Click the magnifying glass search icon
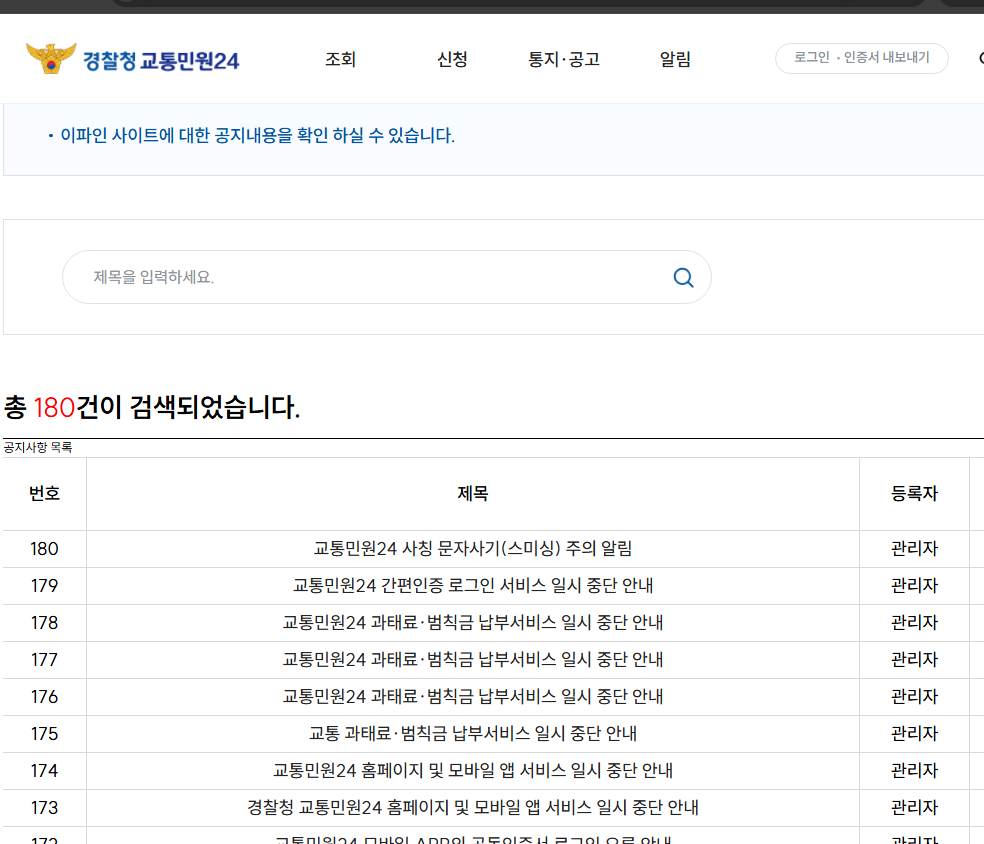Viewport: 984px width, 844px height. 683,277
